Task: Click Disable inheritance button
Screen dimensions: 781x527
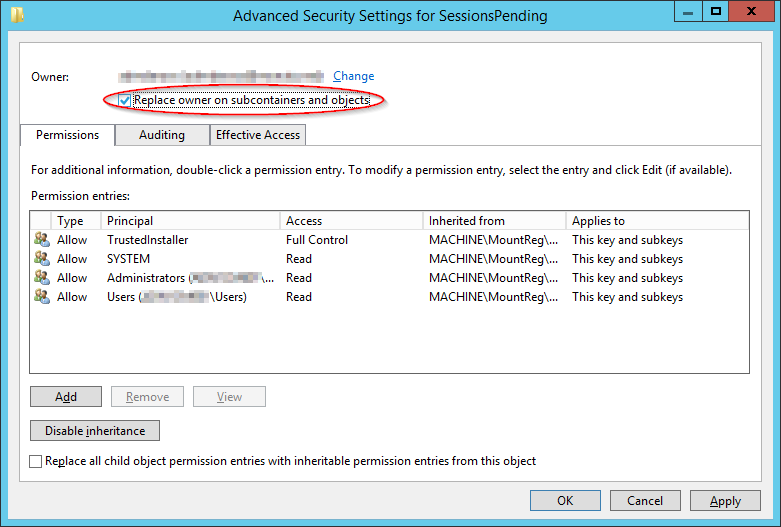Action: pyautogui.click(x=95, y=430)
